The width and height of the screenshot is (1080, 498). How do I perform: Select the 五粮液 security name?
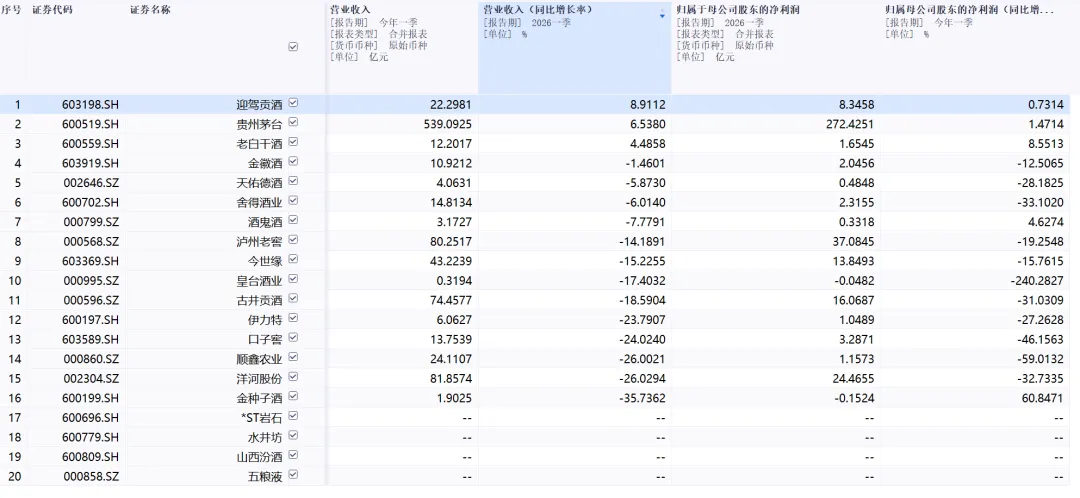(x=265, y=476)
